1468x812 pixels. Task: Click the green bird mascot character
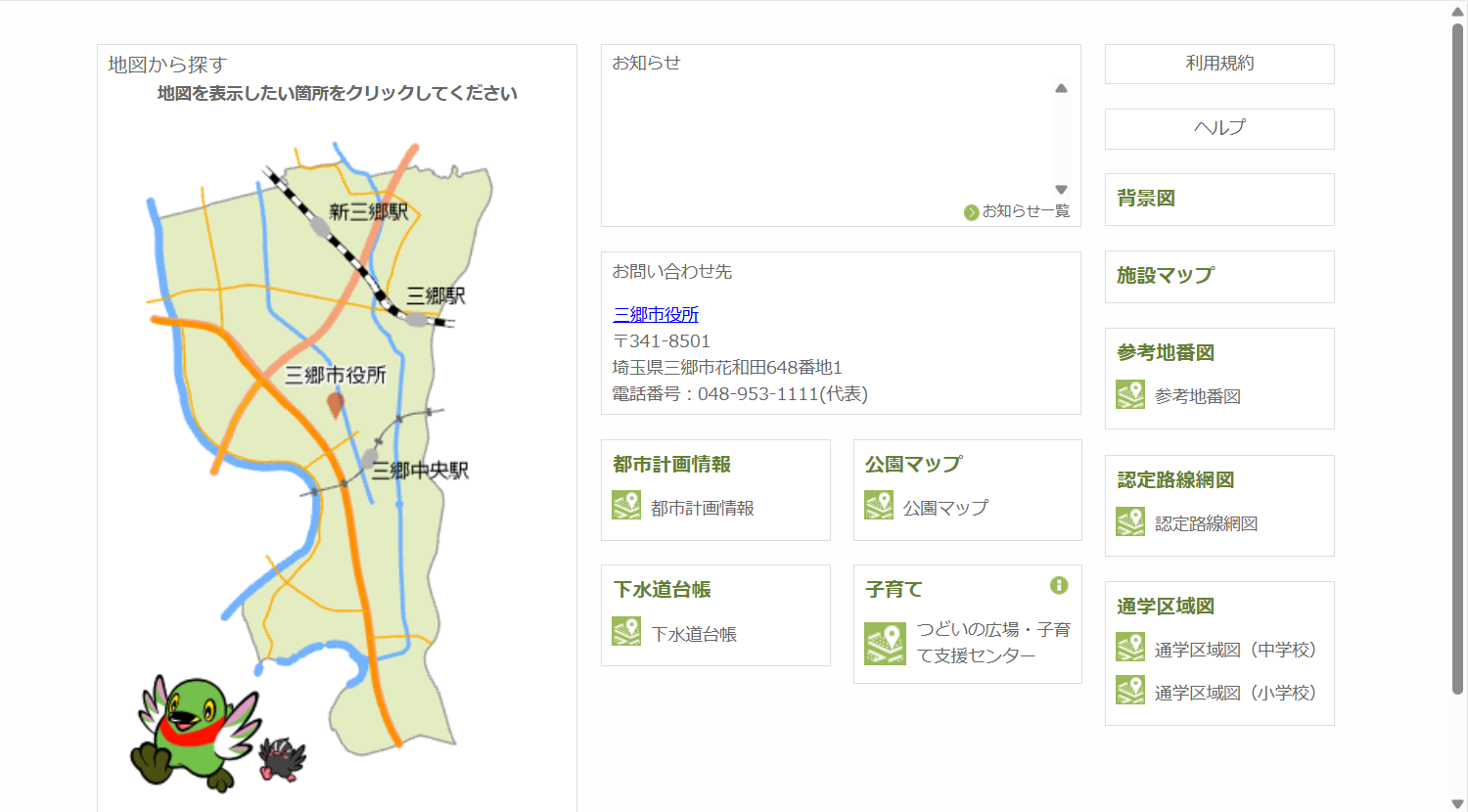pos(194,732)
